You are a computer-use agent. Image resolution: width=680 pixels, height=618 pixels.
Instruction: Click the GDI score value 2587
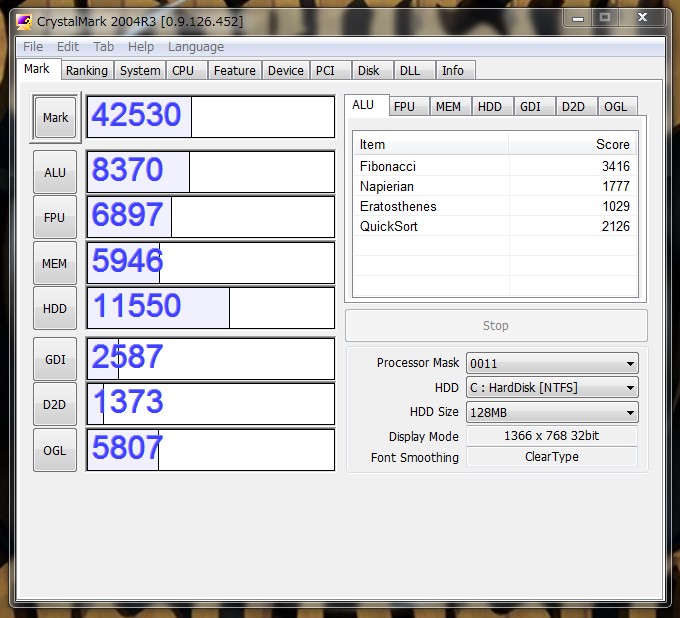[128, 357]
